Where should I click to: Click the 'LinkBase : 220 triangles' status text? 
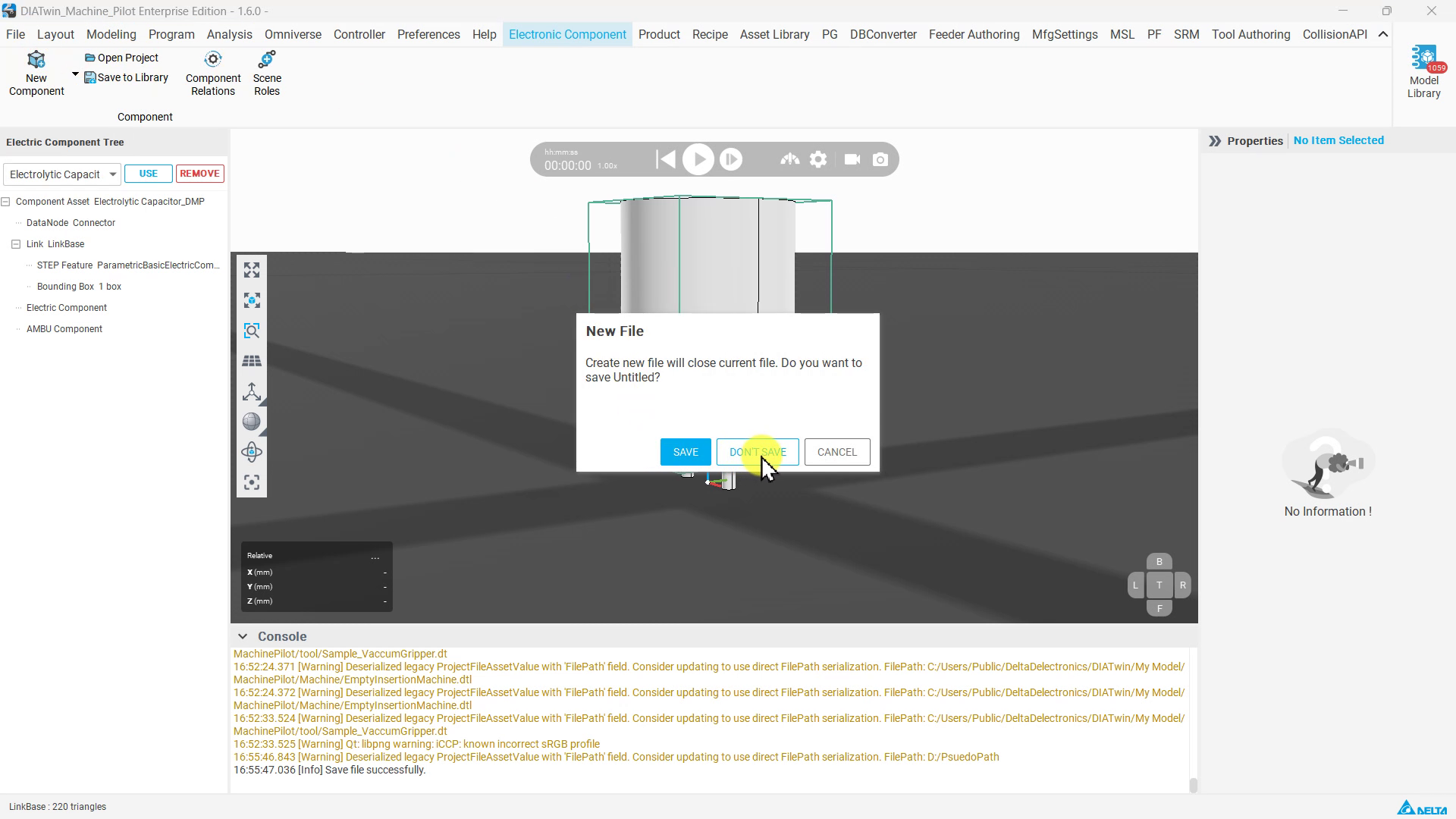(x=58, y=807)
